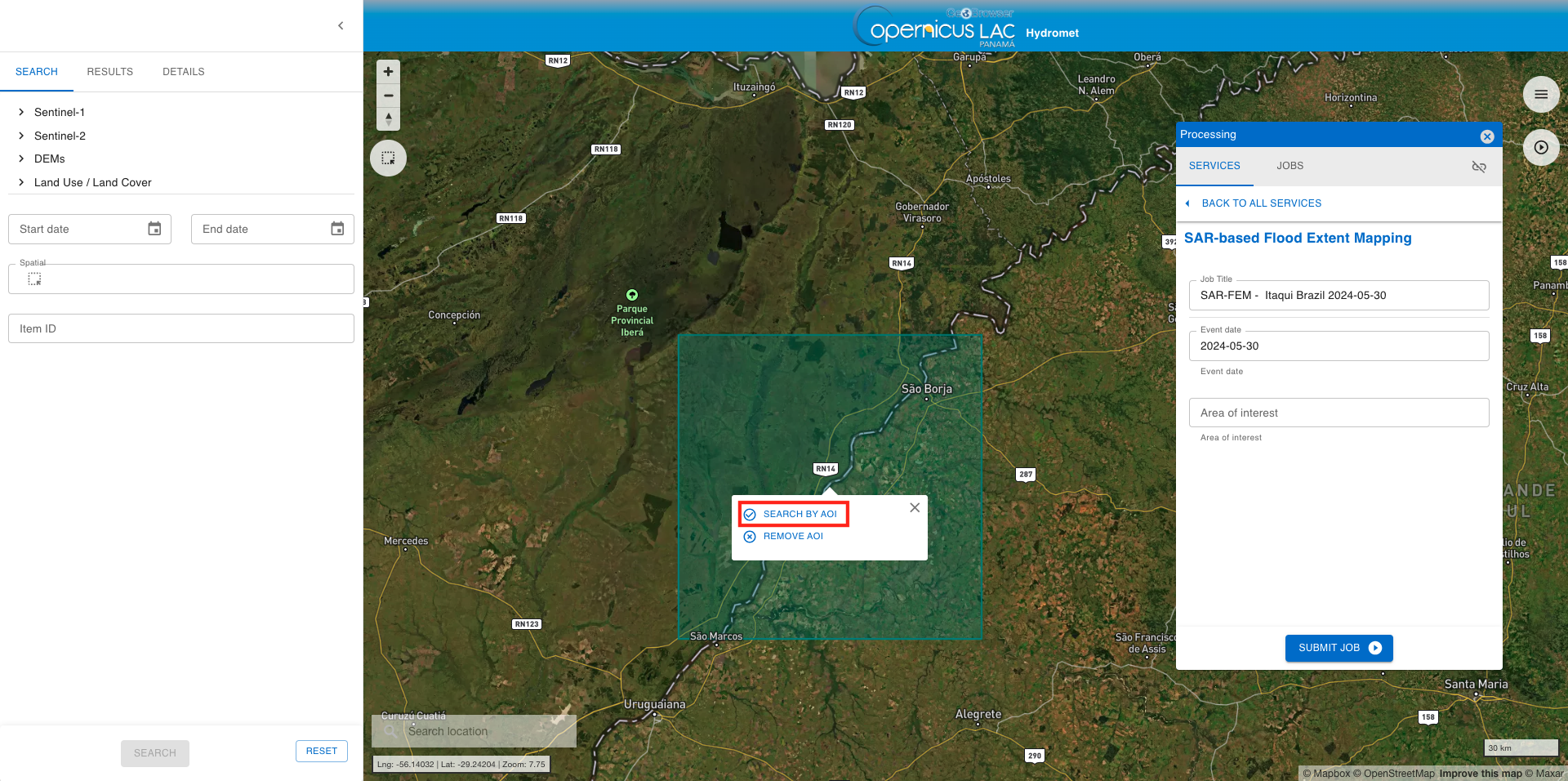
Task: Zoom out on the map
Action: [x=389, y=96]
